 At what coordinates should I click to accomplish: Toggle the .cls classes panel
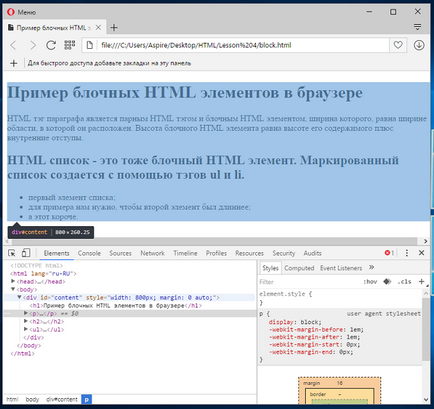404,282
